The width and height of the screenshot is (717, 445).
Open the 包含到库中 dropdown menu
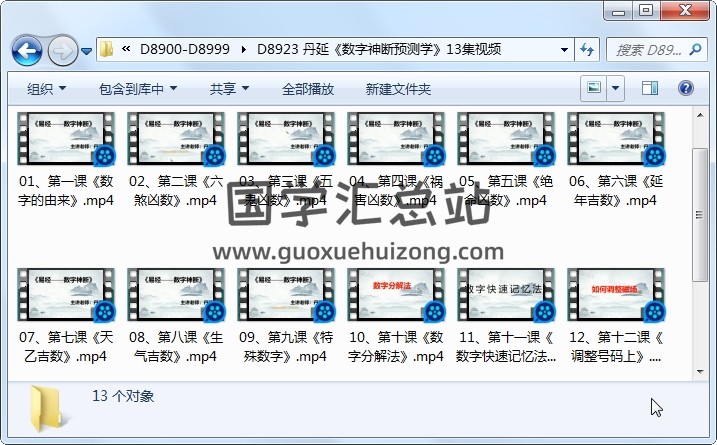pyautogui.click(x=138, y=89)
